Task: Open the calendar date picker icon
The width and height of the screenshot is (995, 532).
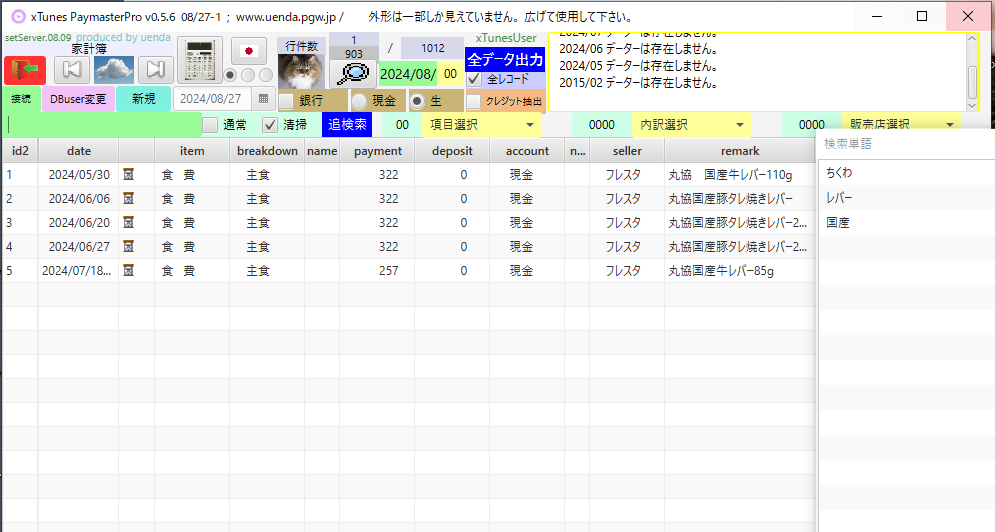Action: click(x=264, y=99)
